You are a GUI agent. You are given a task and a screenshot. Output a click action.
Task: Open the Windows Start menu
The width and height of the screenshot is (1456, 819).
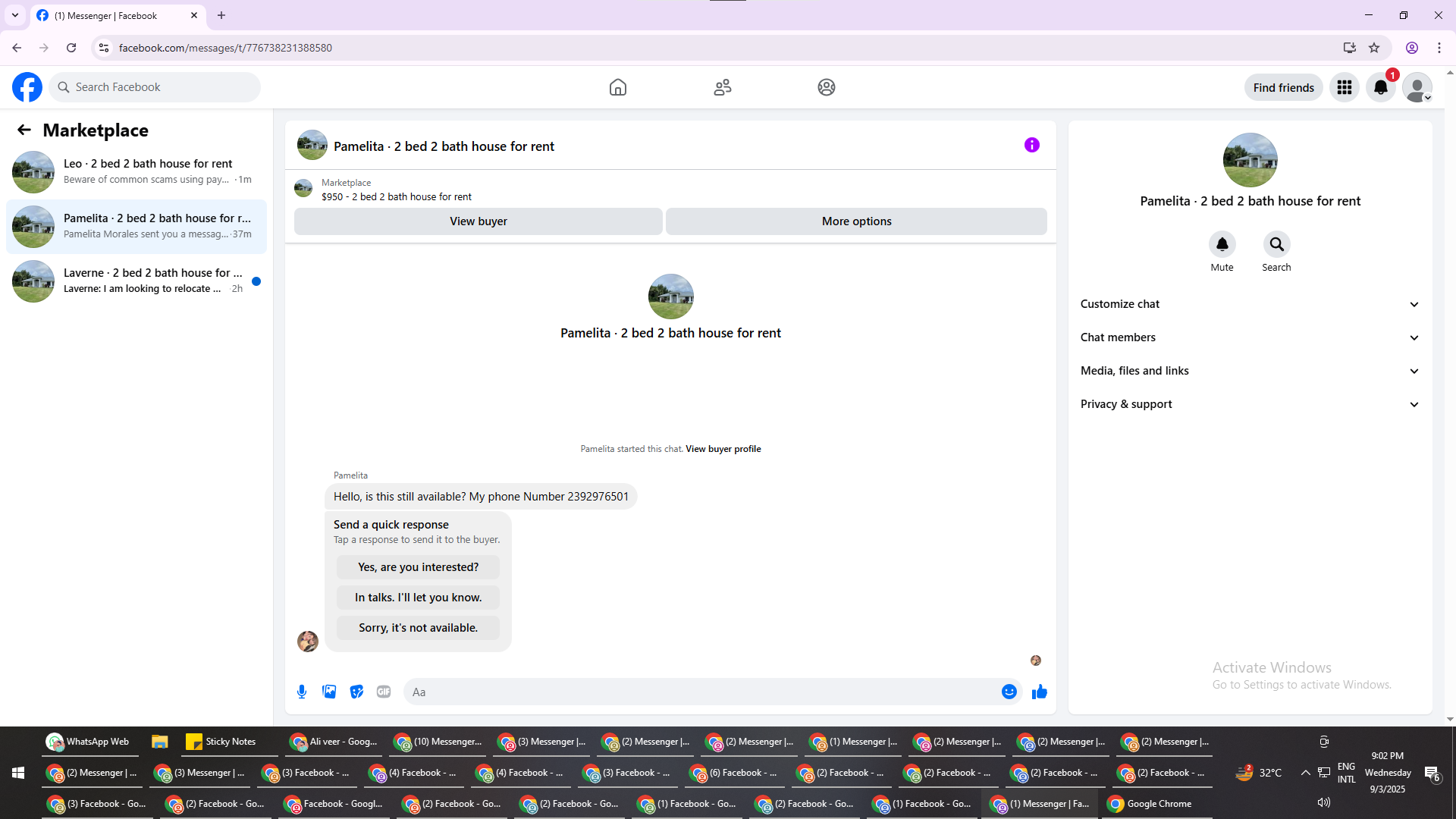[x=18, y=773]
